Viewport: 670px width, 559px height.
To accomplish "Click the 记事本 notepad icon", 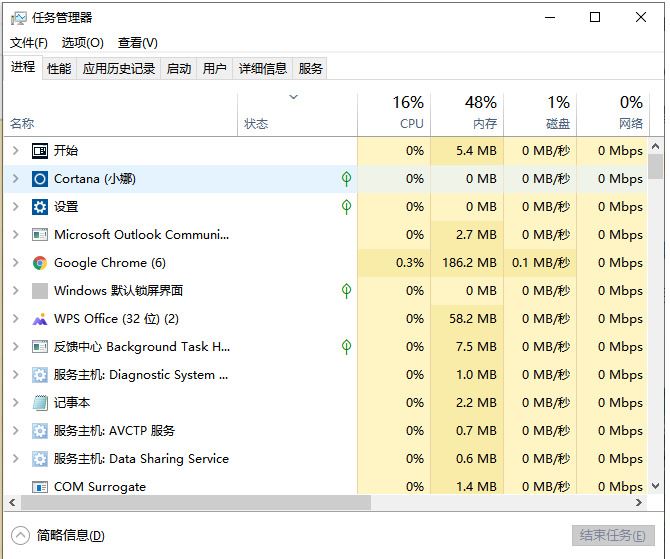I will [40, 403].
